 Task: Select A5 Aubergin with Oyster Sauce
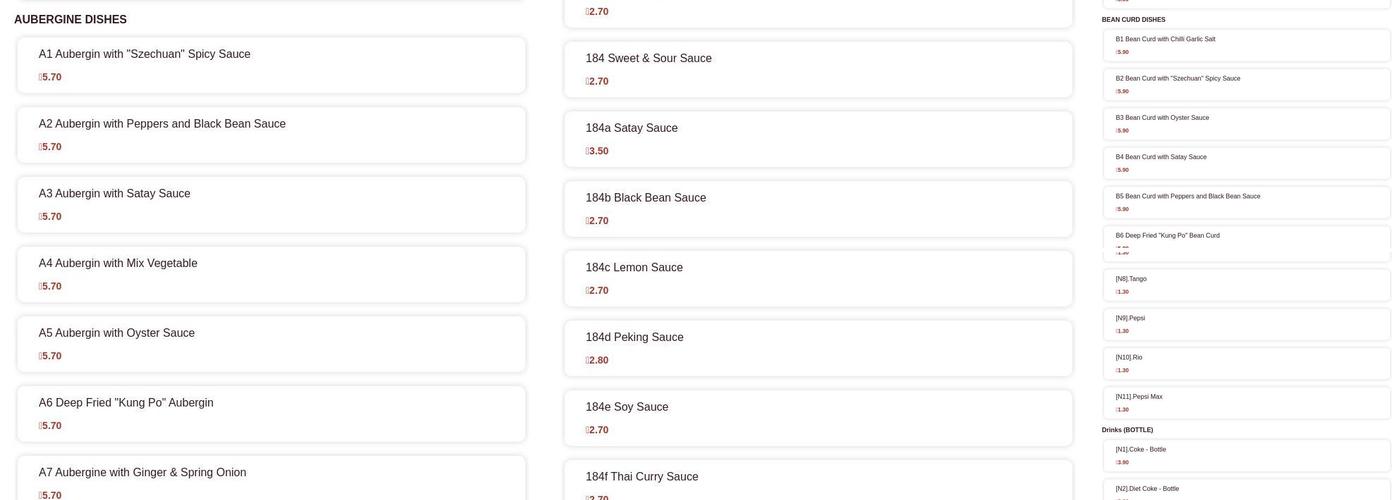[271, 344]
